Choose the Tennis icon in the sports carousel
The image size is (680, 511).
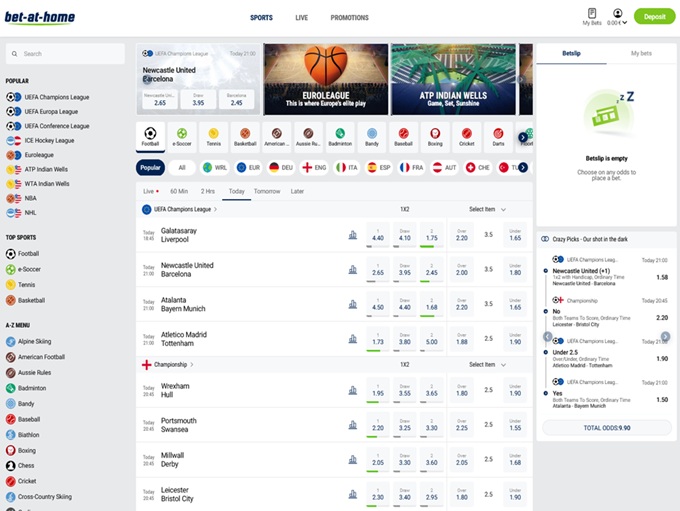tap(214, 137)
